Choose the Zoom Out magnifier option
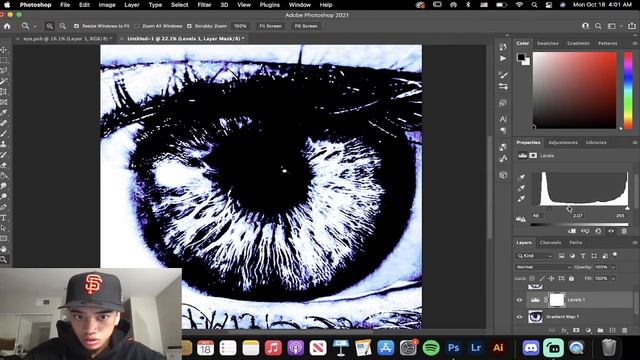Viewport: 640px width, 360px height. click(62, 26)
